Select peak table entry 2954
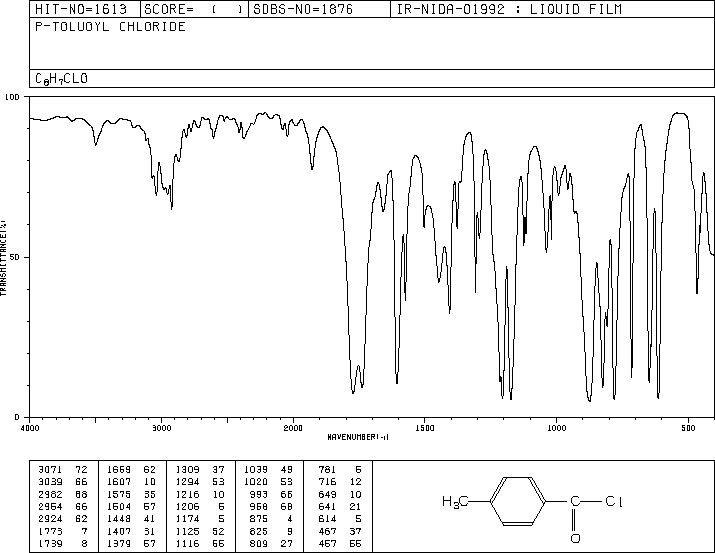Screen dimensions: 715x553 coord(50,506)
